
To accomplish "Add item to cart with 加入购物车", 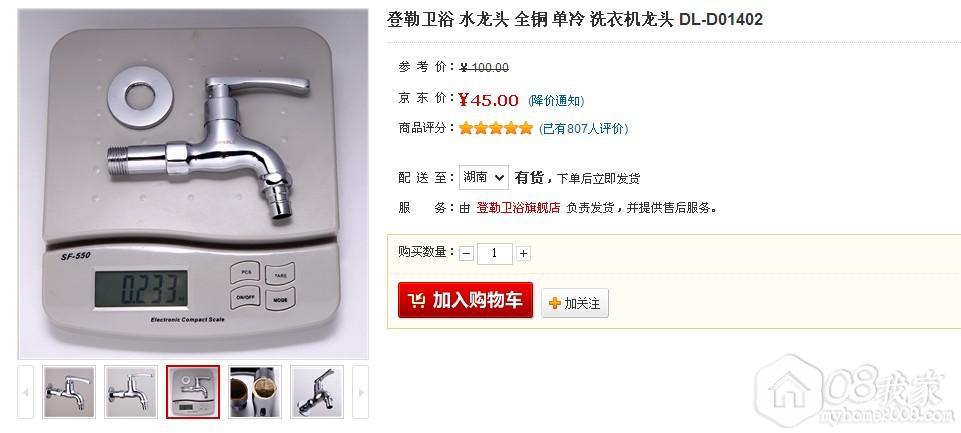I will [465, 300].
